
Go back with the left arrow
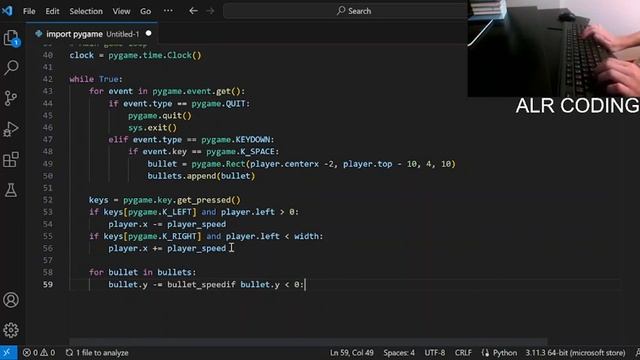point(193,11)
